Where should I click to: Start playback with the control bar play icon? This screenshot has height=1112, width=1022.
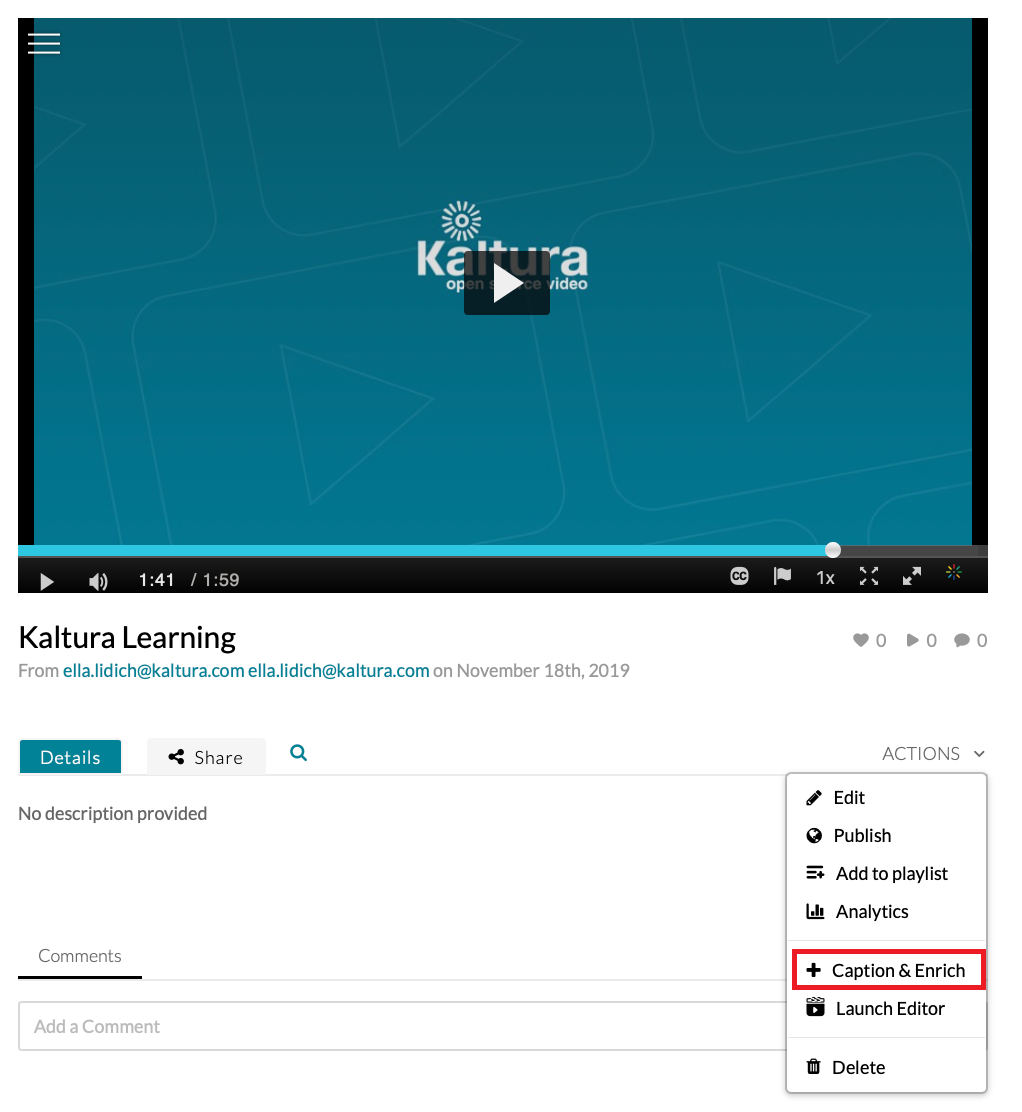click(47, 582)
